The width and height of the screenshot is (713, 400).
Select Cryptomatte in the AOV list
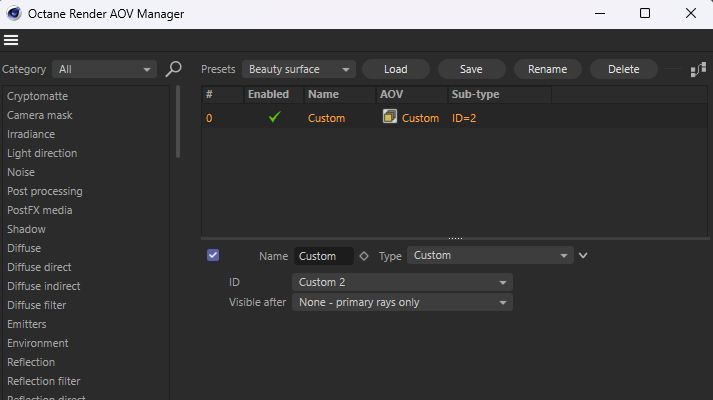tap(38, 96)
